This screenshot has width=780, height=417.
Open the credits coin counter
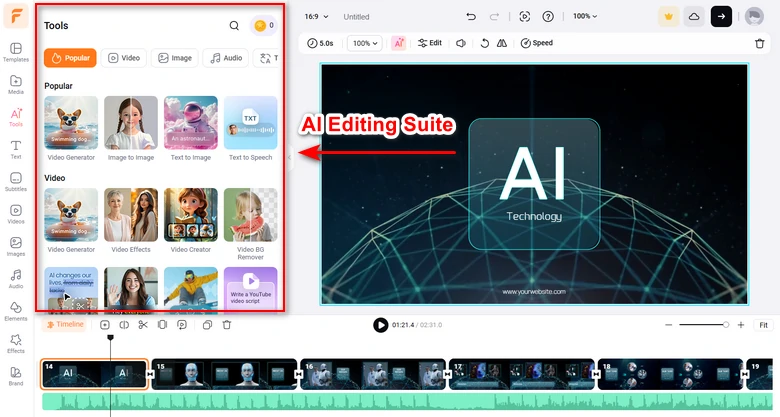coord(264,25)
